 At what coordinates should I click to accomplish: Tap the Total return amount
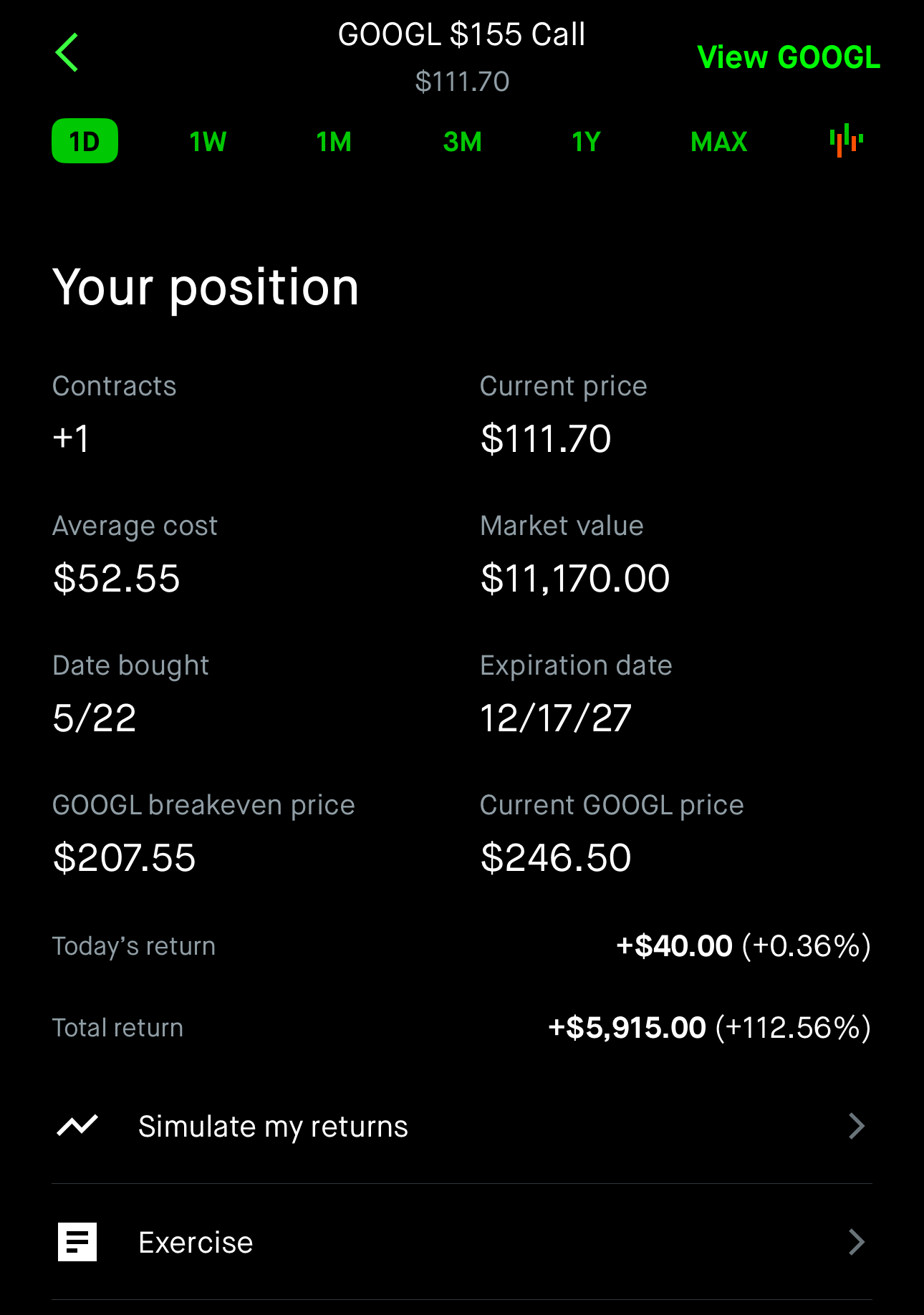point(709,1028)
